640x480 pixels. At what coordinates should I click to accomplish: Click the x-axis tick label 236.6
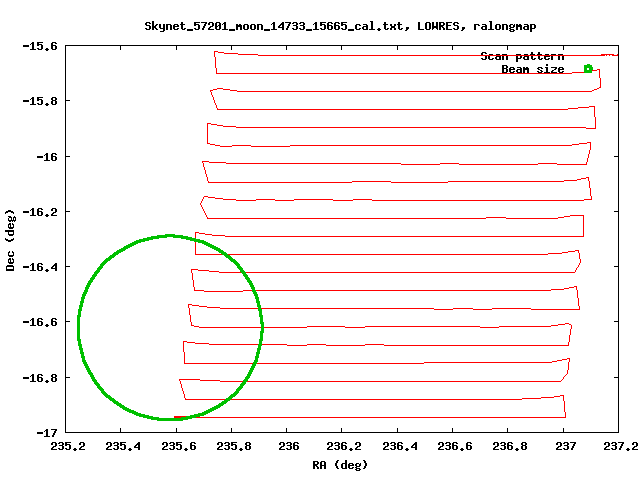tap(455, 446)
